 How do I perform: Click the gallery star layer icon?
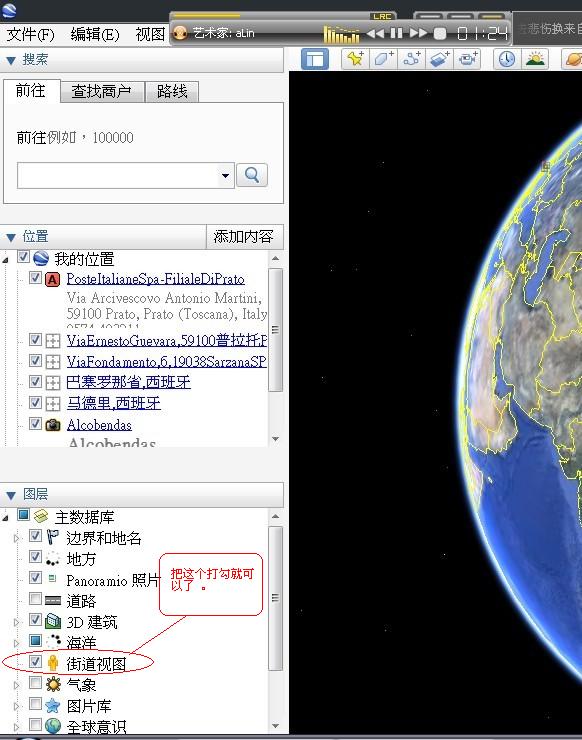tap(53, 706)
